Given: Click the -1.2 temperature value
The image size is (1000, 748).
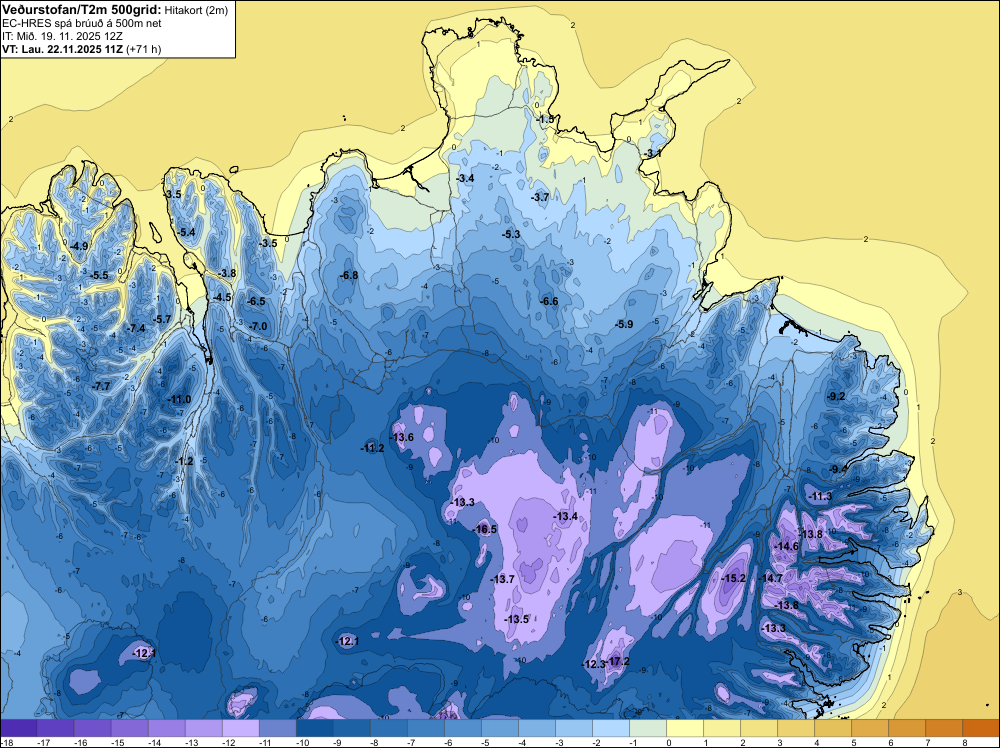Looking at the screenshot, I should tap(184, 461).
